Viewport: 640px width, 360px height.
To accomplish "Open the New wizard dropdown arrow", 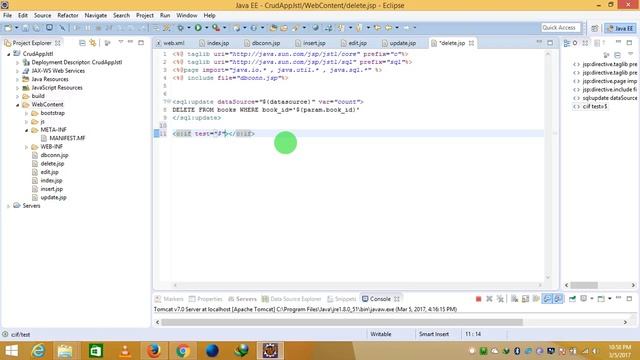I will point(16,28).
